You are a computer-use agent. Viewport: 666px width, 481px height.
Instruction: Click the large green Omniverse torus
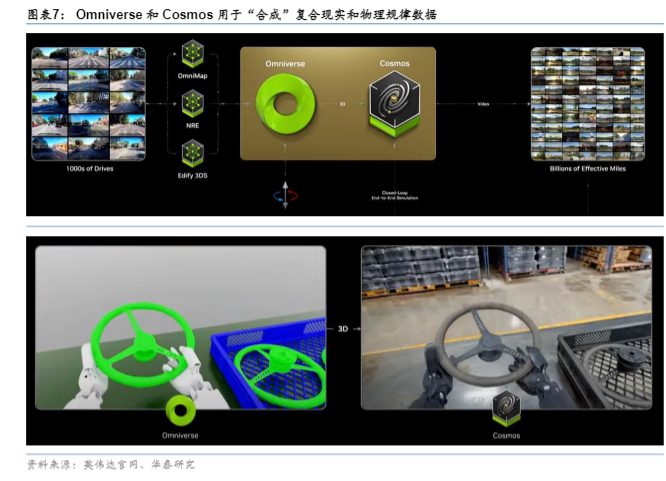[286, 104]
